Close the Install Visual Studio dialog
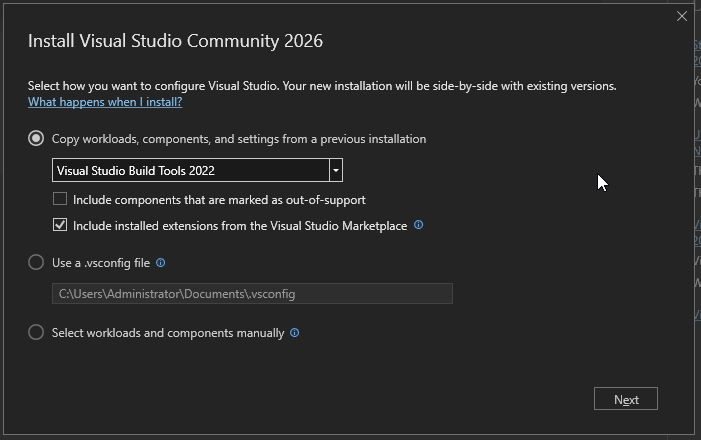Viewport: 701px width, 440px height. click(682, 17)
